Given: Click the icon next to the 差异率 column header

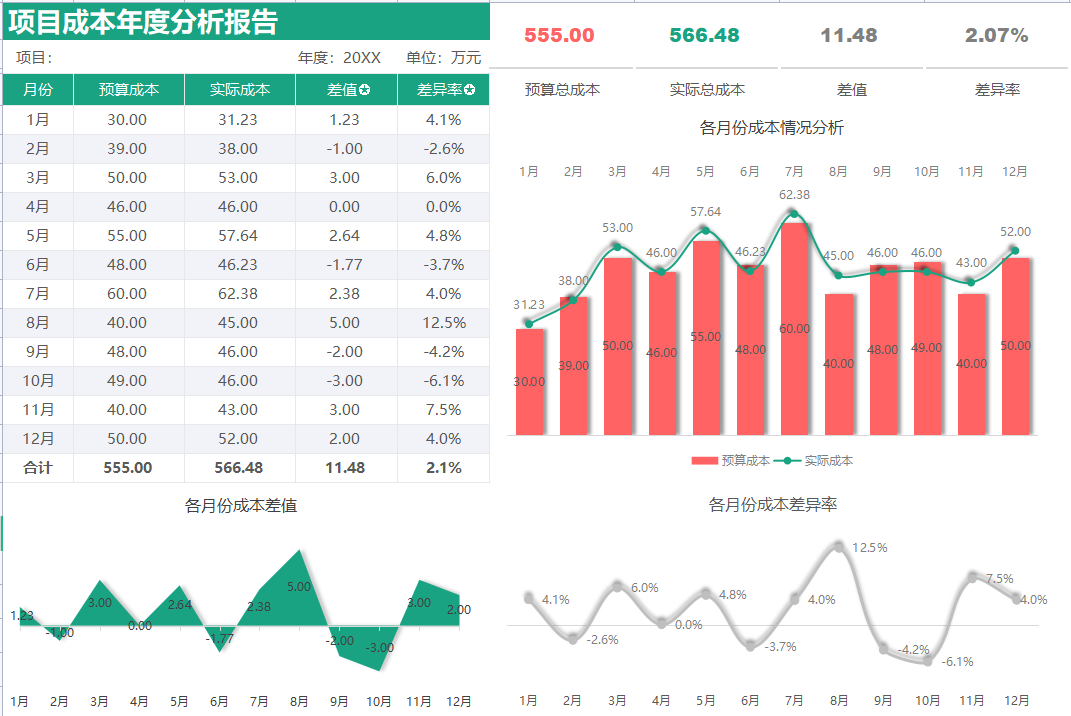Looking at the screenshot, I should (x=471, y=89).
